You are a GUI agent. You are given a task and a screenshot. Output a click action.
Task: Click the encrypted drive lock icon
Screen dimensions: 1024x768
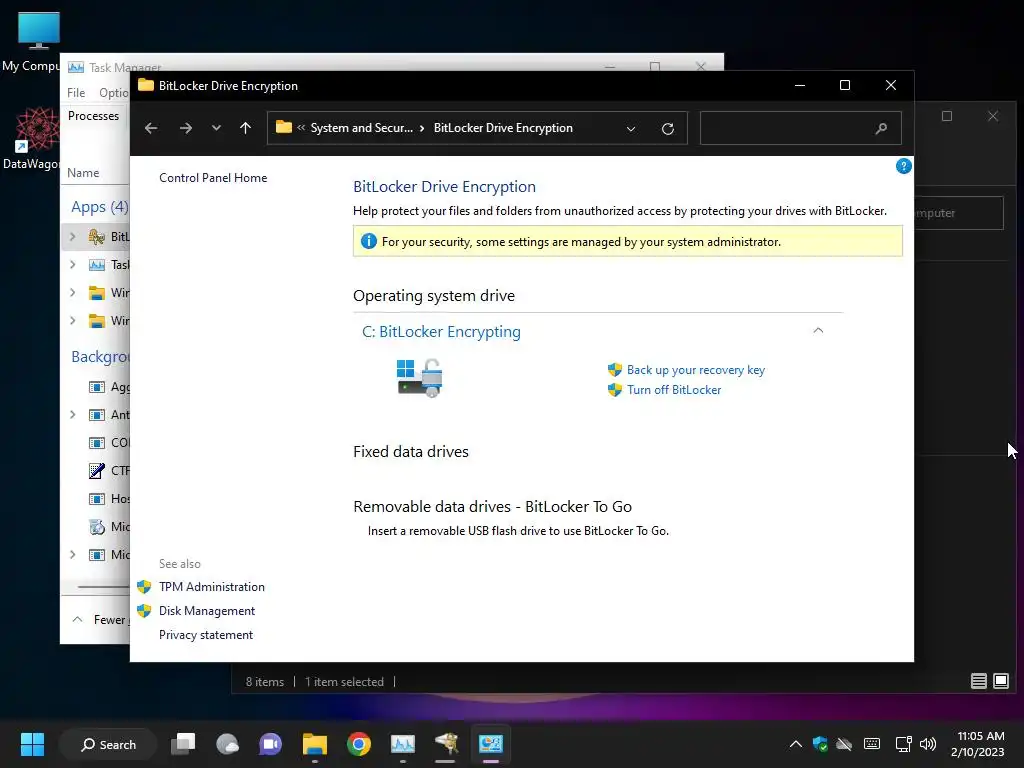click(x=419, y=377)
